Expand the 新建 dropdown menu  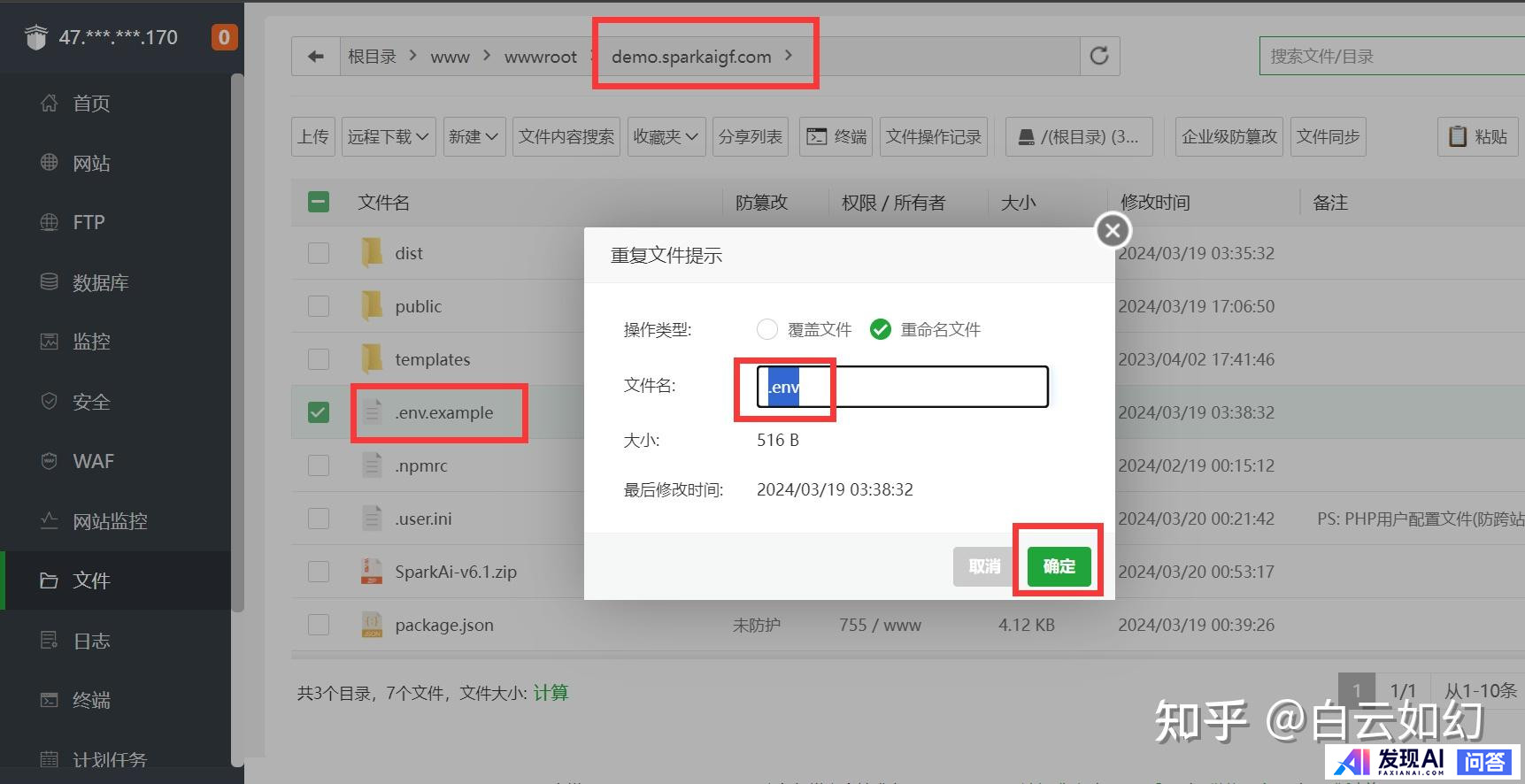tap(473, 137)
